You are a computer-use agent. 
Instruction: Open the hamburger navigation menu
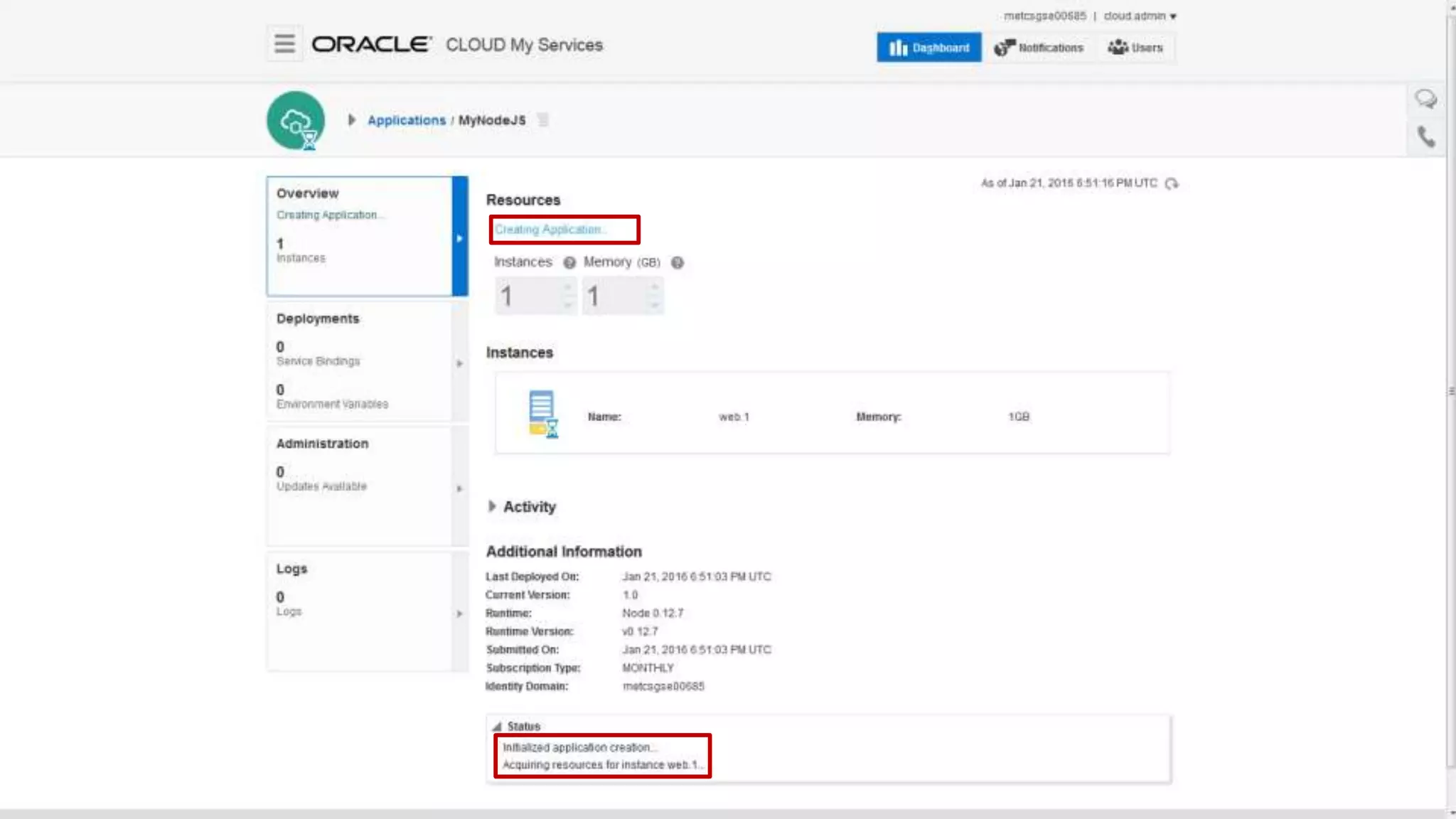[284, 43]
